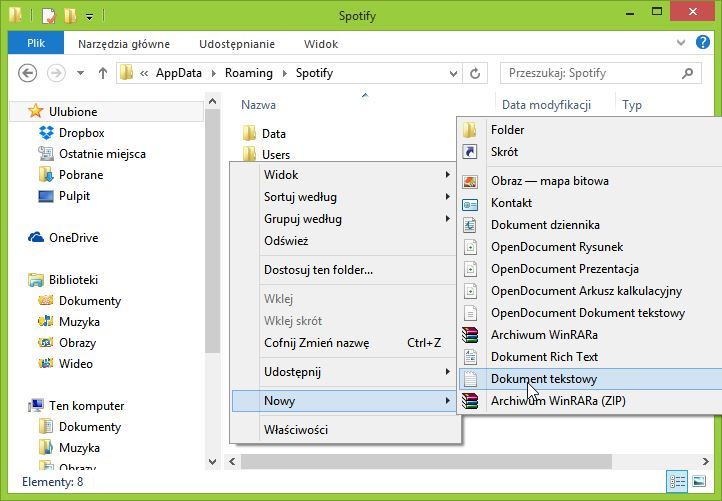Open Właściwości from context menu
This screenshot has width=722, height=501.
point(344,430)
